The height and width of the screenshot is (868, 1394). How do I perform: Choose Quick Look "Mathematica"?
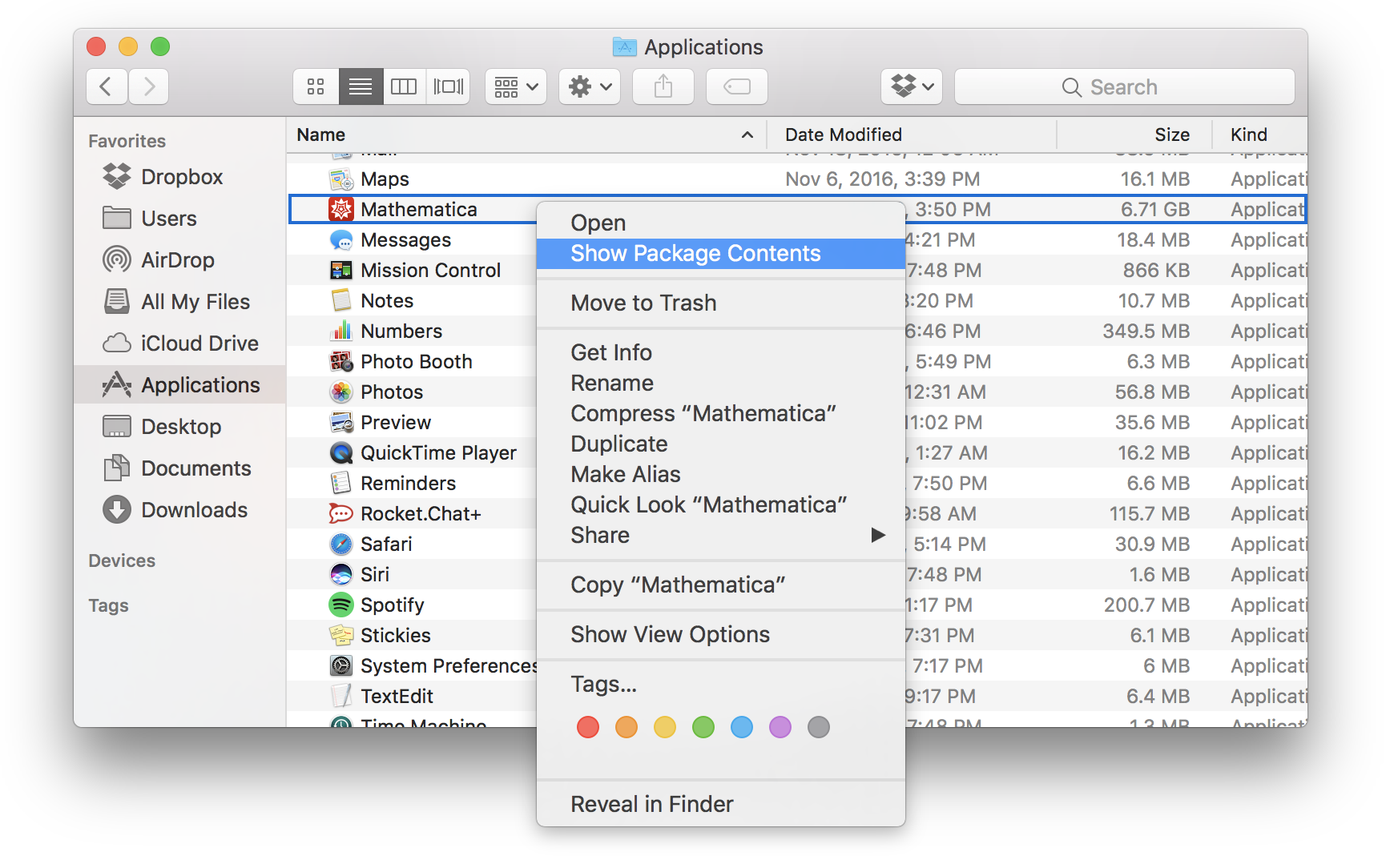[x=721, y=505]
